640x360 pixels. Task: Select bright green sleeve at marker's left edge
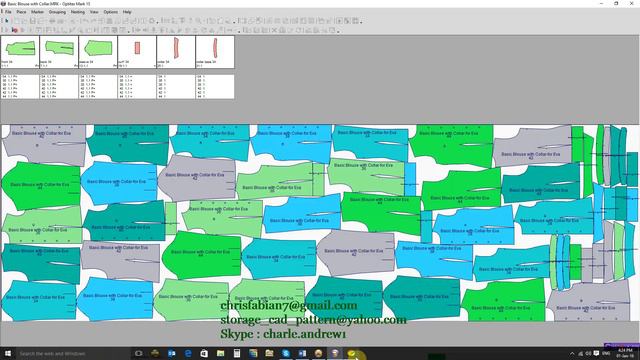(x=41, y=186)
